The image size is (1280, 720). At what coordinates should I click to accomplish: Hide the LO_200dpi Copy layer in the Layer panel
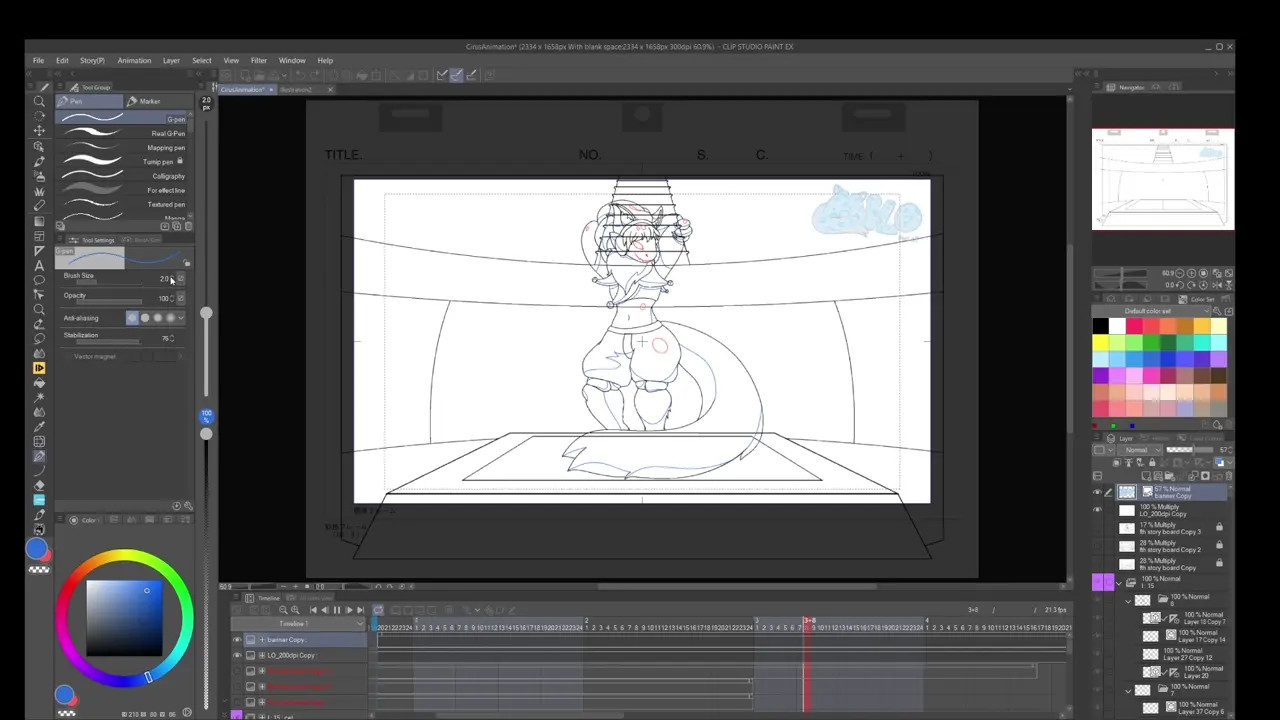pyautogui.click(x=1097, y=509)
